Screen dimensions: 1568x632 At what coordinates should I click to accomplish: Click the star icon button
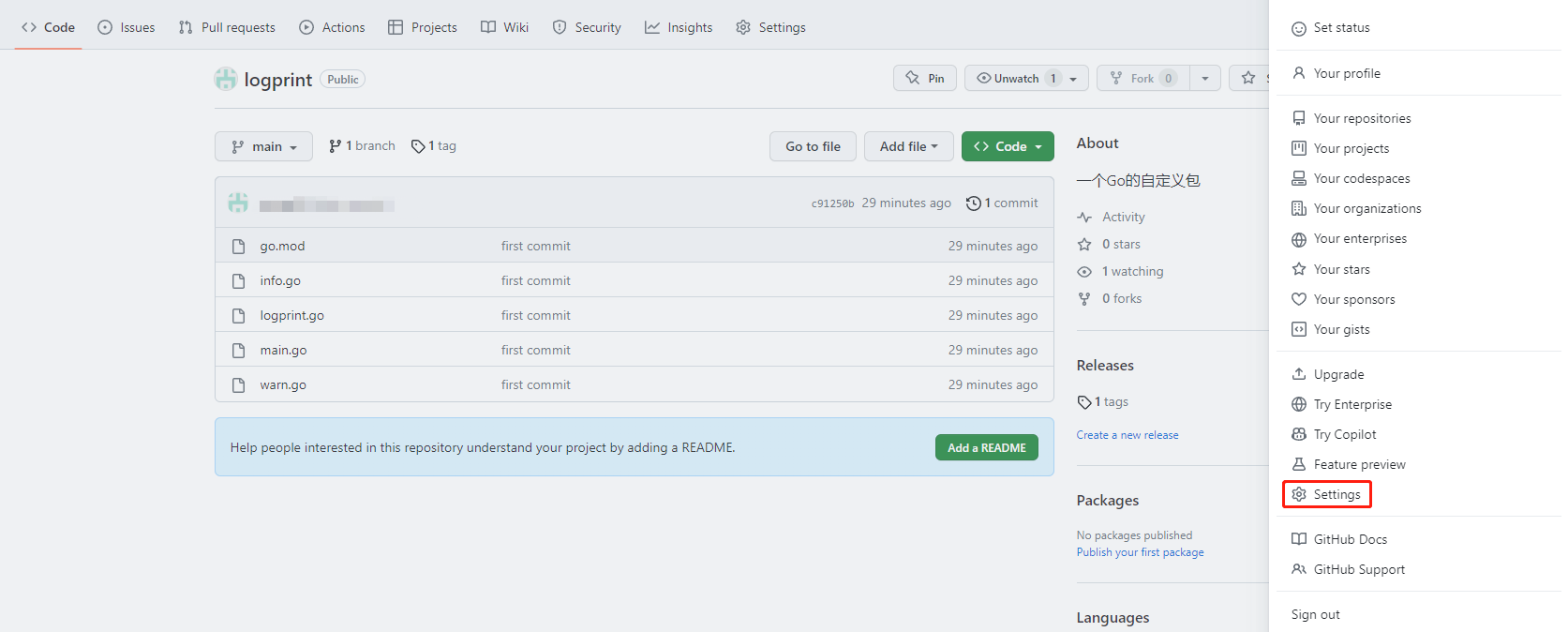(1248, 78)
